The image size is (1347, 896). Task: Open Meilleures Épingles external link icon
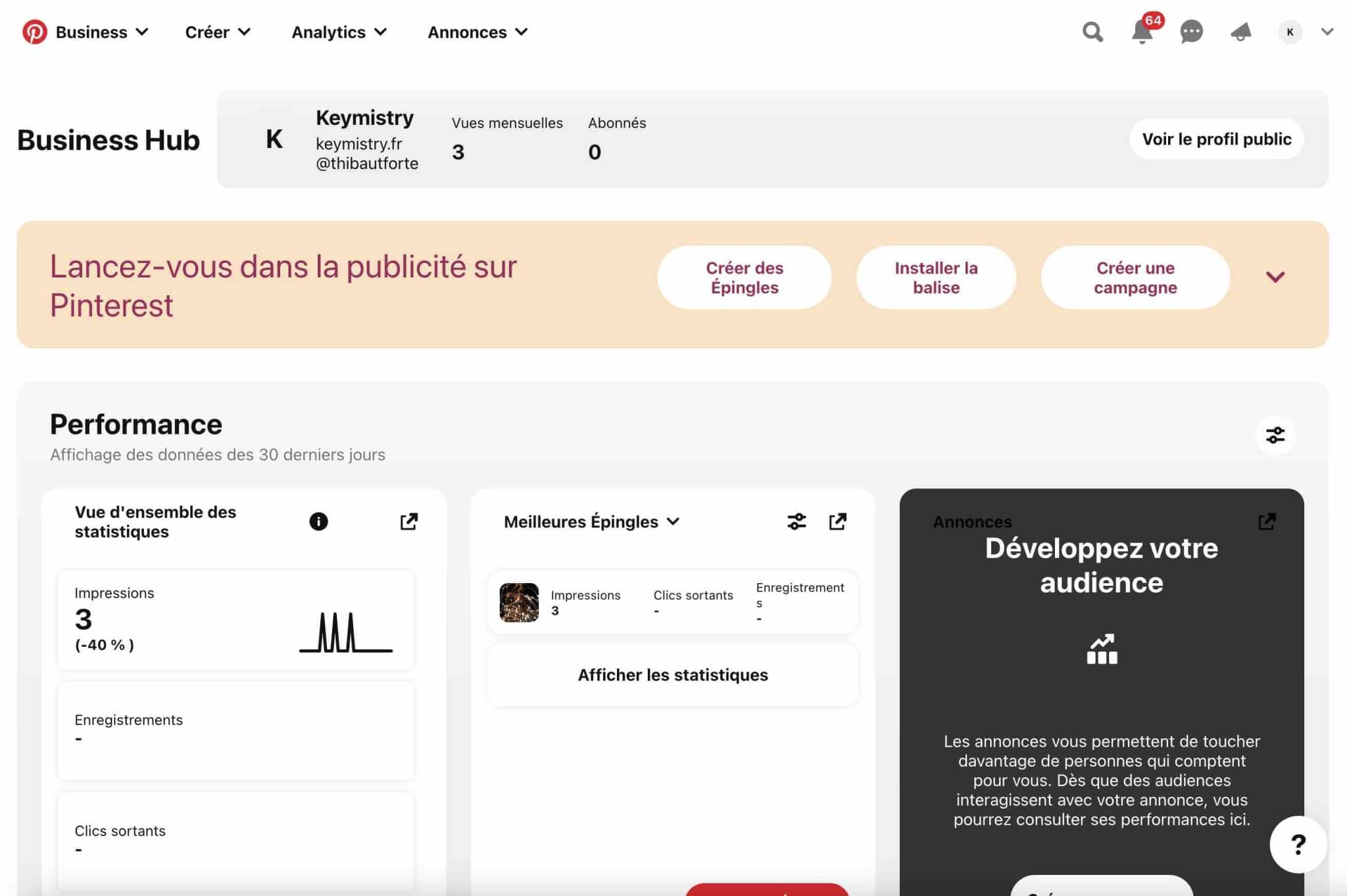pyautogui.click(x=837, y=521)
